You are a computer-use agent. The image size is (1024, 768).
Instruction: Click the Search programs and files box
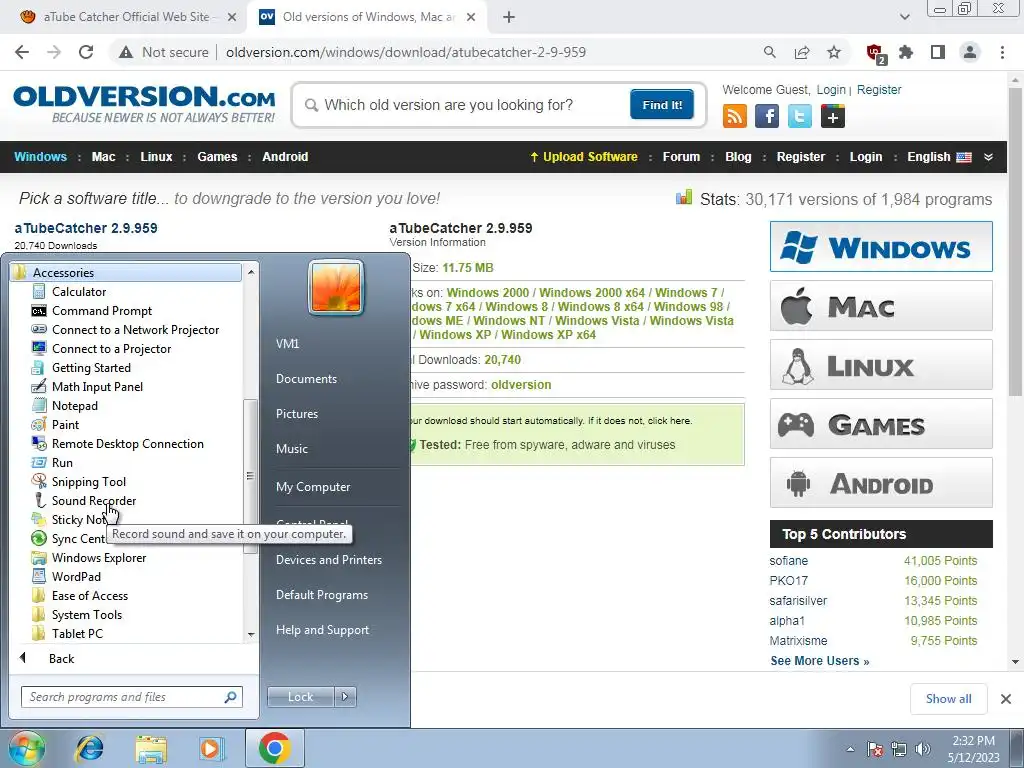pos(131,697)
